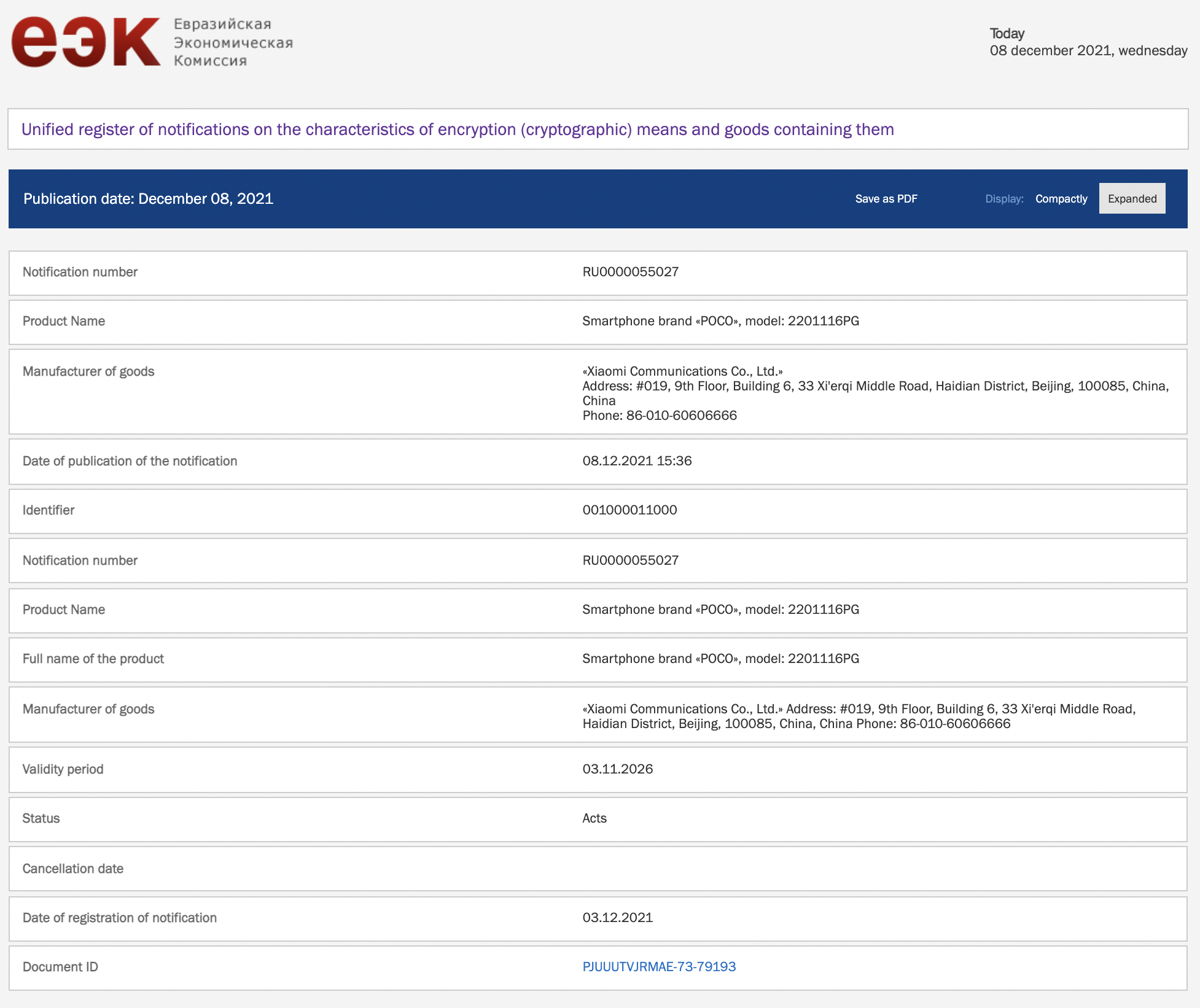This screenshot has height=1008, width=1200.
Task: Click the publication timestamp 08.12.2021 15:36
Action: click(637, 461)
